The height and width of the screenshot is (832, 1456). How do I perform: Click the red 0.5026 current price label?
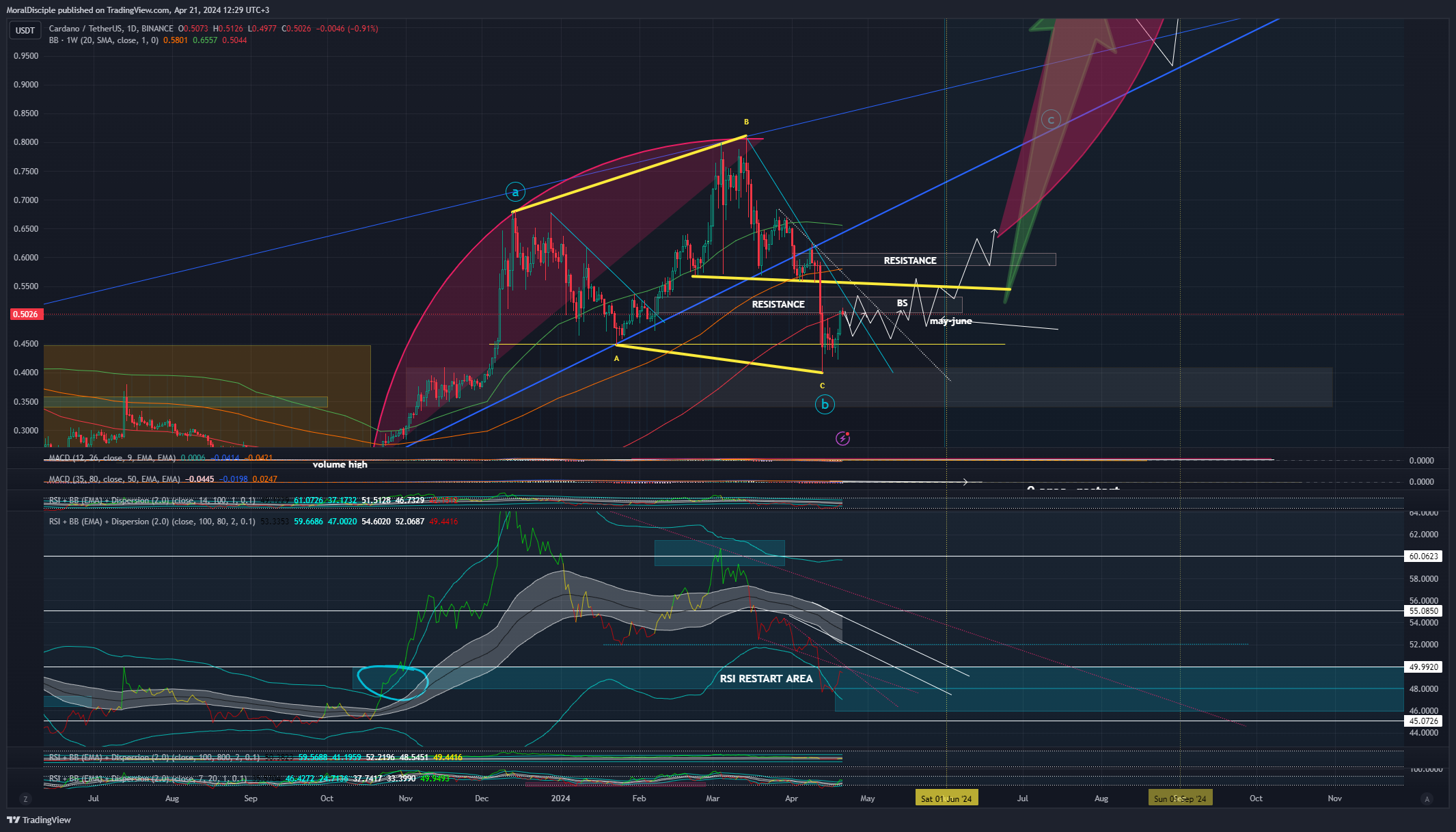[x=26, y=314]
